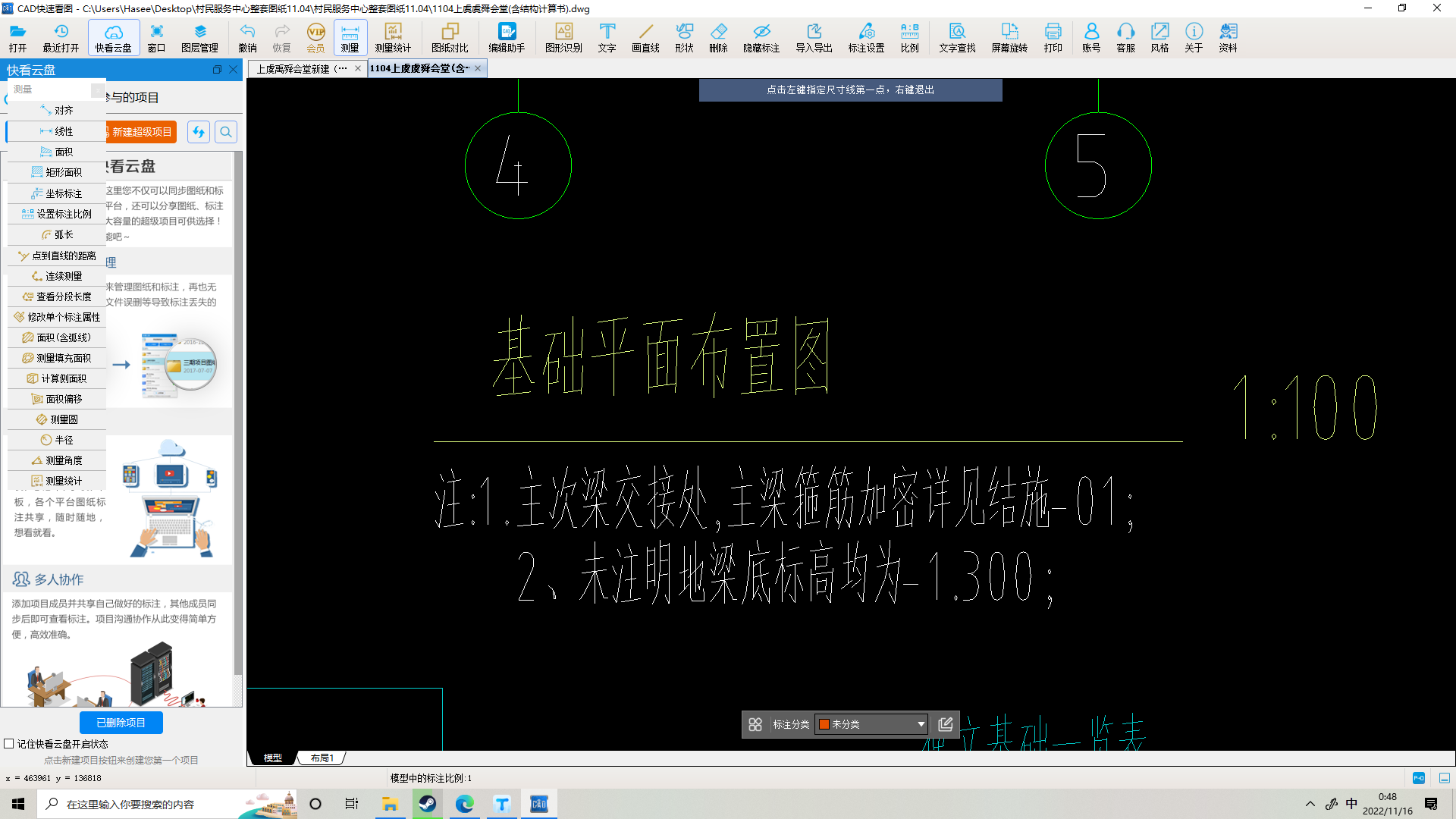The height and width of the screenshot is (819, 1456).
Task: Select 计算侧面积 option
Action: point(57,378)
